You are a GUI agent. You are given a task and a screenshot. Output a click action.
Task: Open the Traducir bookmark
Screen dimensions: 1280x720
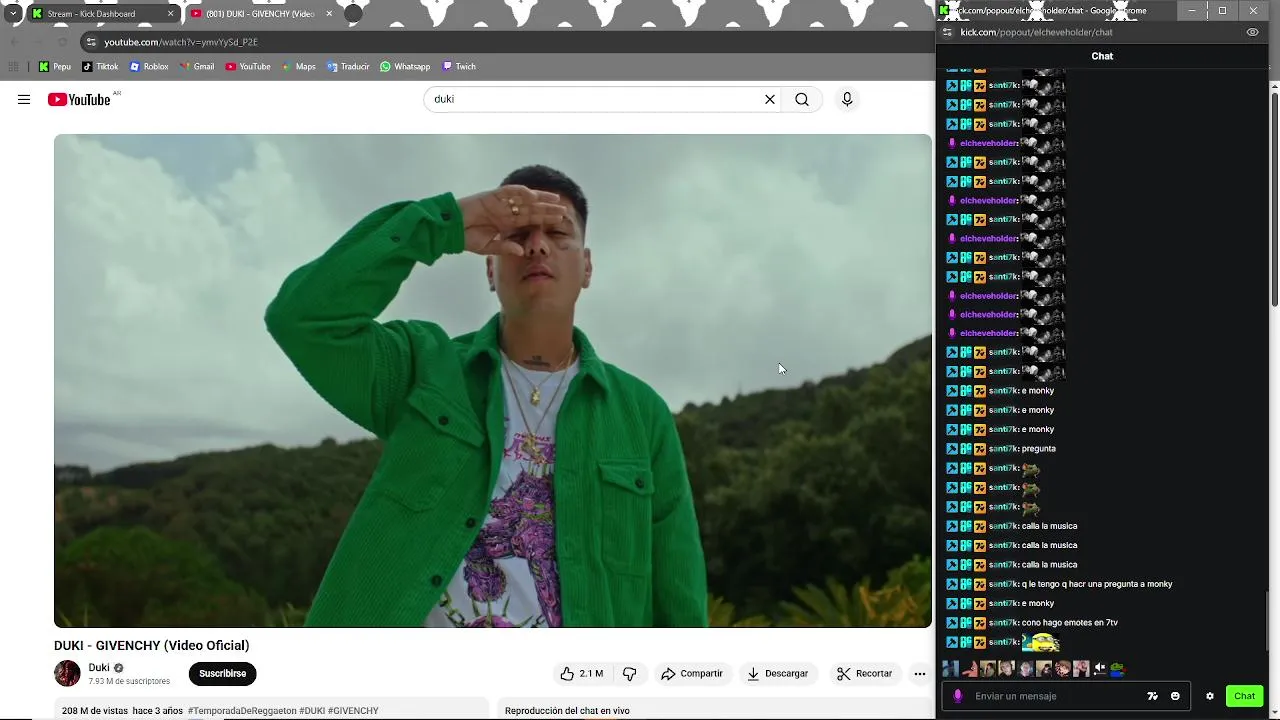(x=347, y=67)
